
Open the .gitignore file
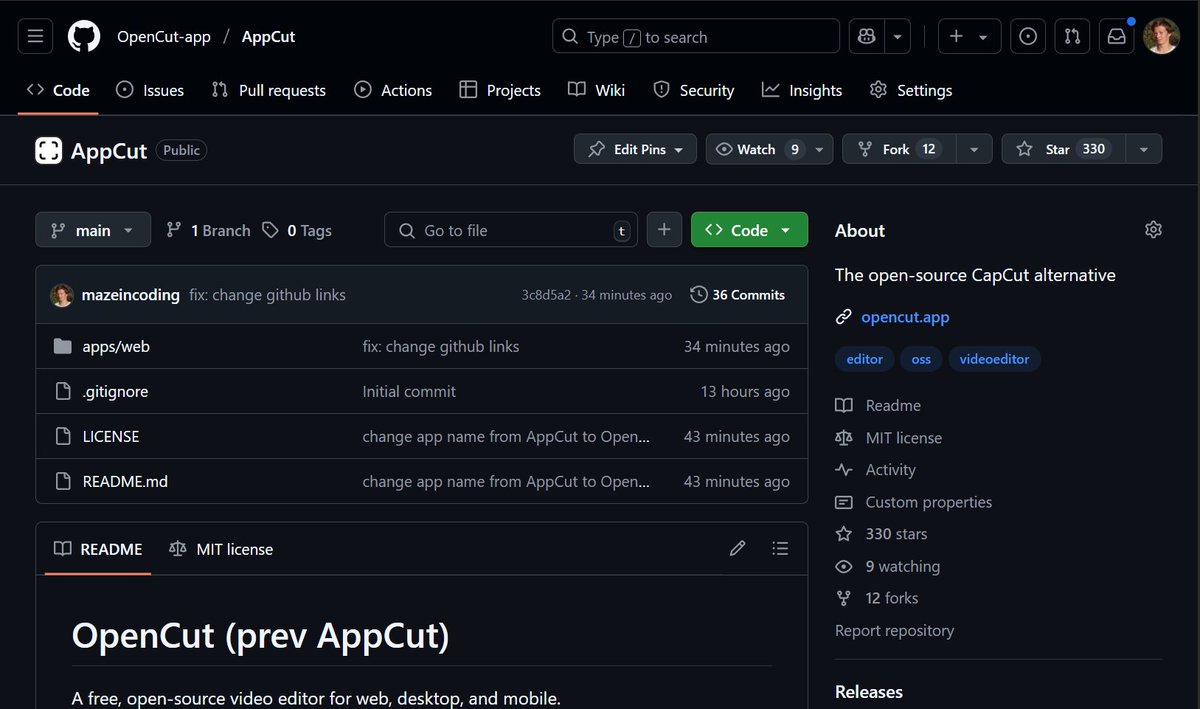tap(115, 391)
